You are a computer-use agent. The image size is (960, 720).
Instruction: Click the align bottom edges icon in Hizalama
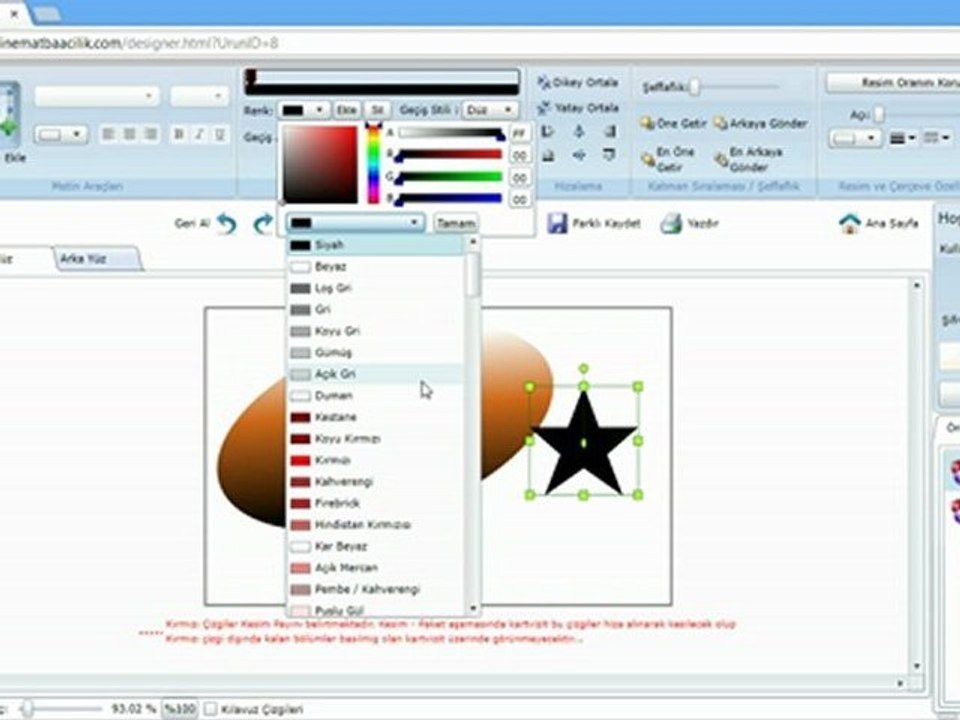coord(548,156)
